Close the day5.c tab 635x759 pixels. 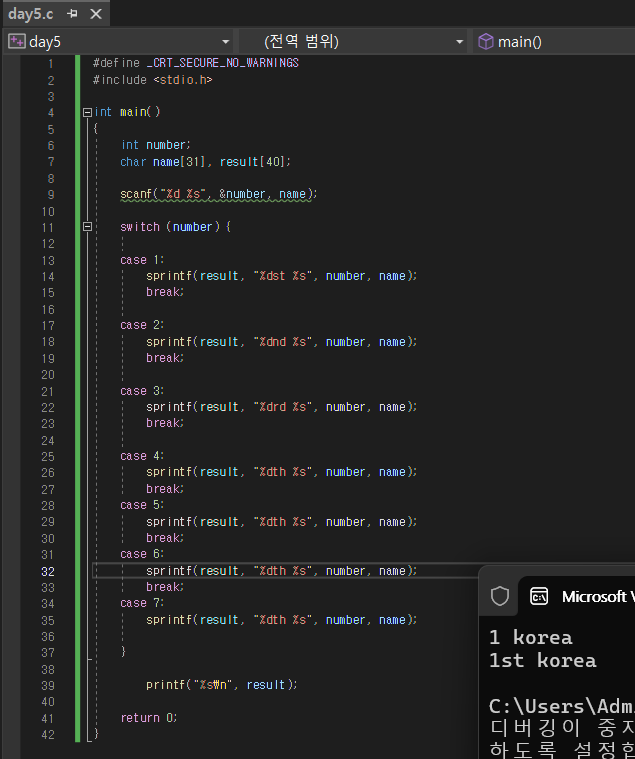[x=96, y=14]
